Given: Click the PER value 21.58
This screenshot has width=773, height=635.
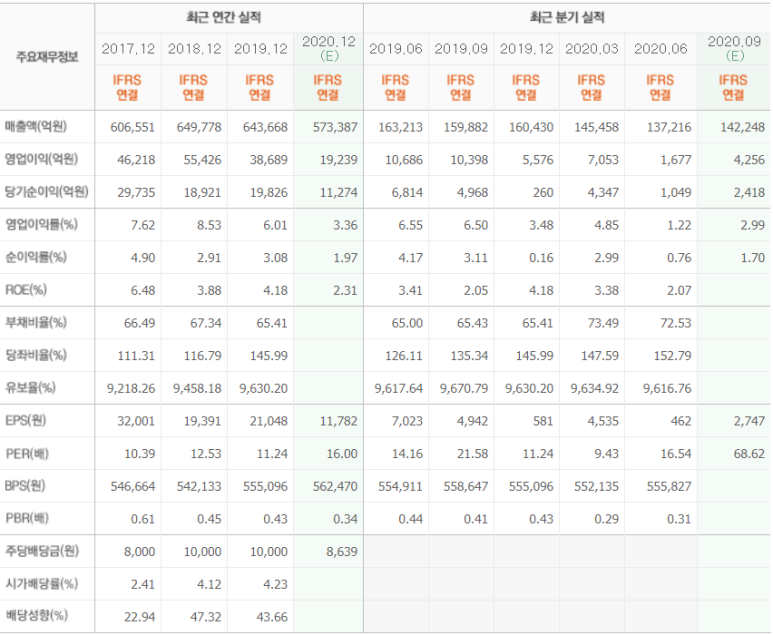Looking at the screenshot, I should click(472, 454).
